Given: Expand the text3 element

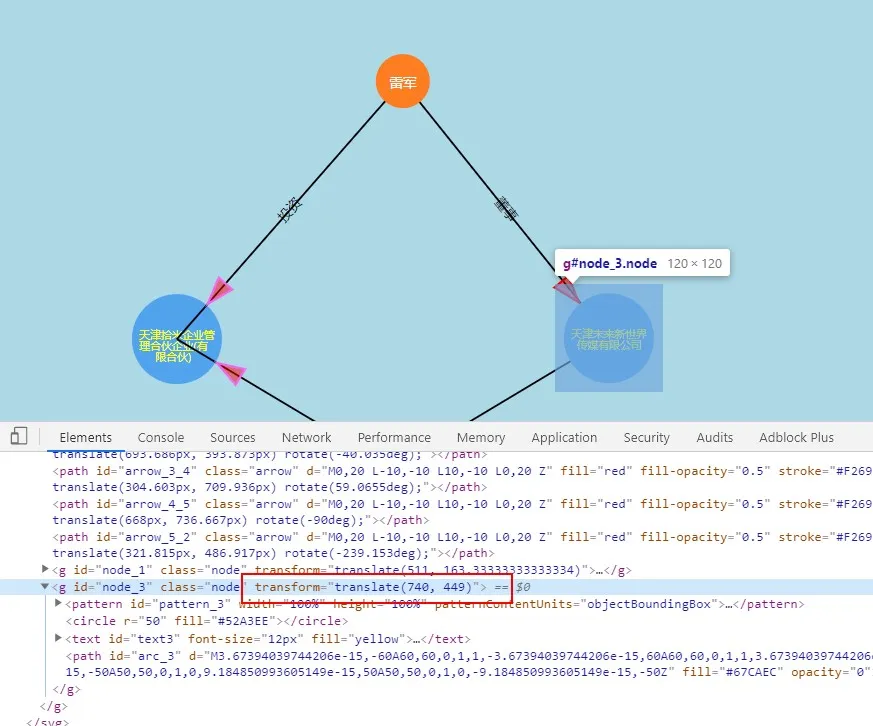Looking at the screenshot, I should click(58, 638).
